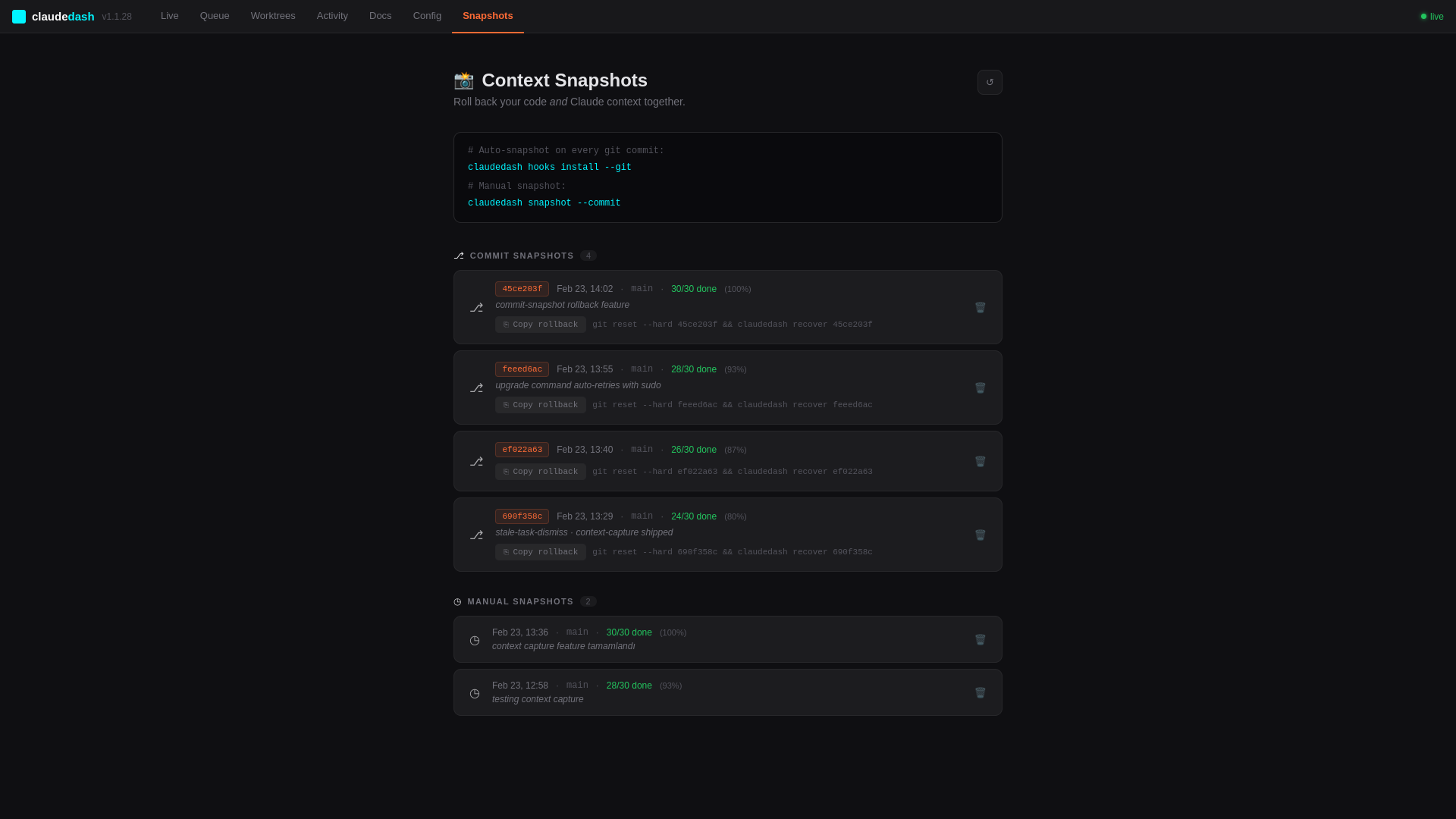Click the green live status indicator
This screenshot has width=1456, height=819.
coord(1425,16)
